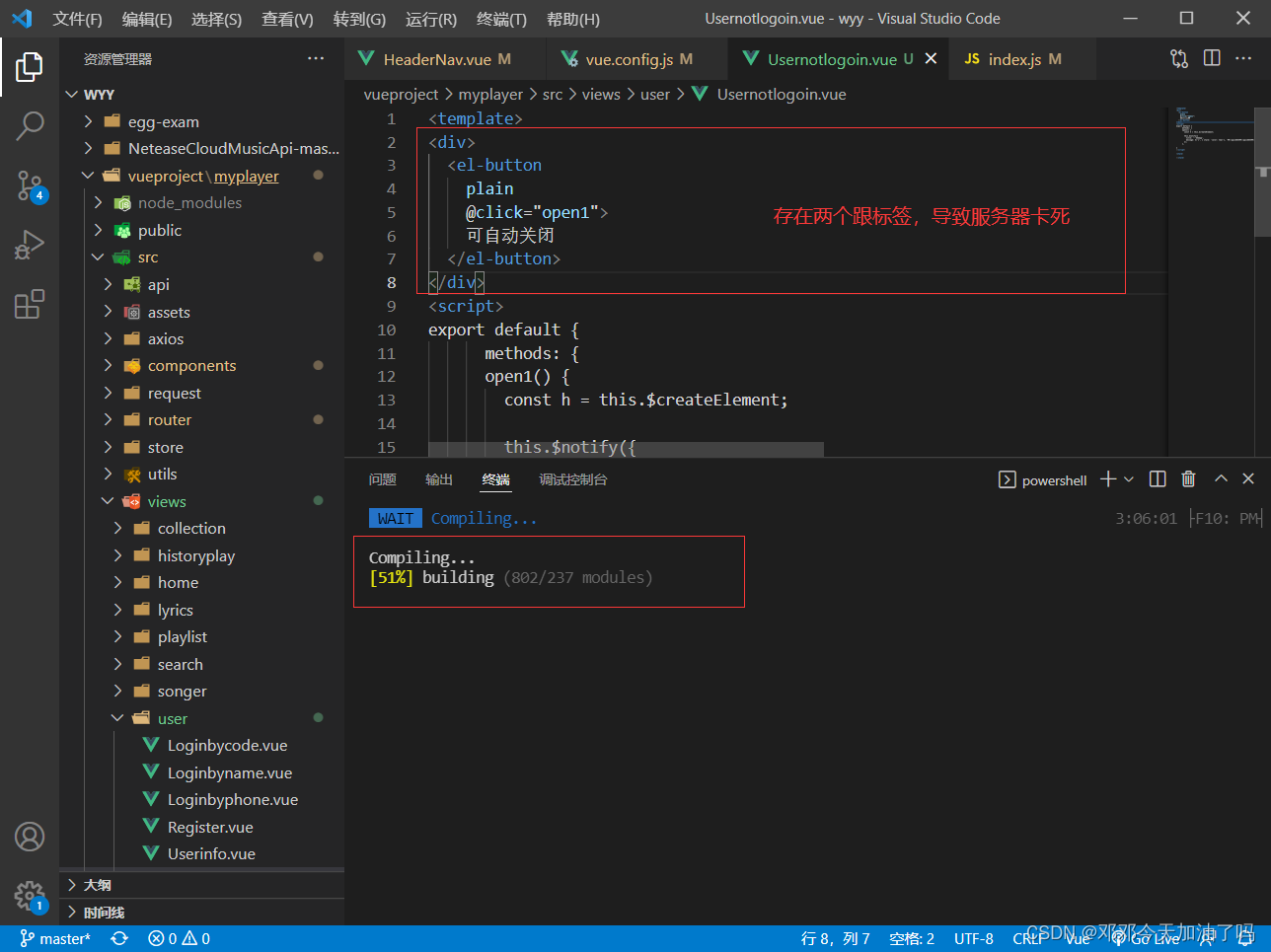
Task: Click the 行 8, 列 7 cursor position indicator
Action: point(836,939)
